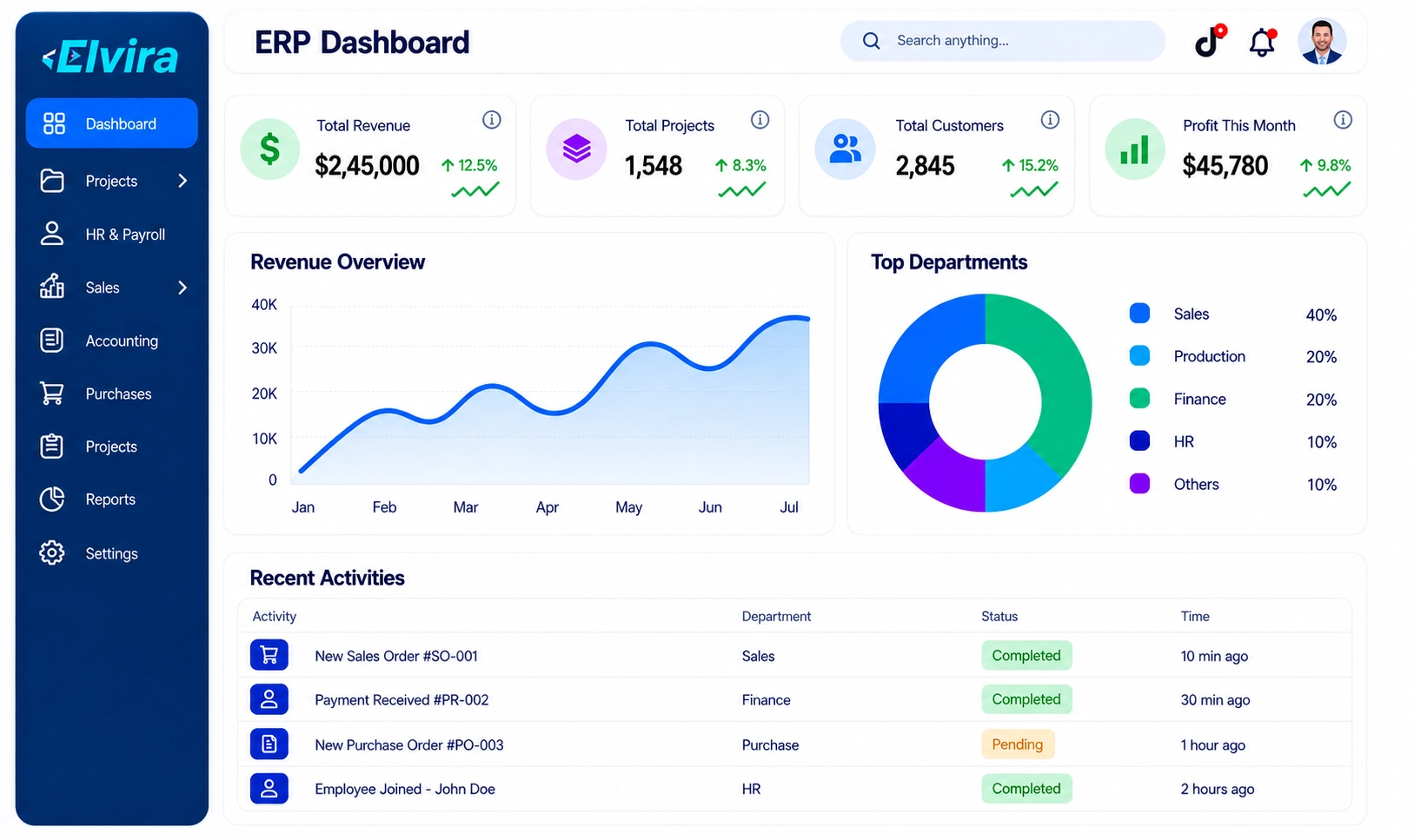Open the Reports section
This screenshot has width=1414, height=840.
(112, 499)
